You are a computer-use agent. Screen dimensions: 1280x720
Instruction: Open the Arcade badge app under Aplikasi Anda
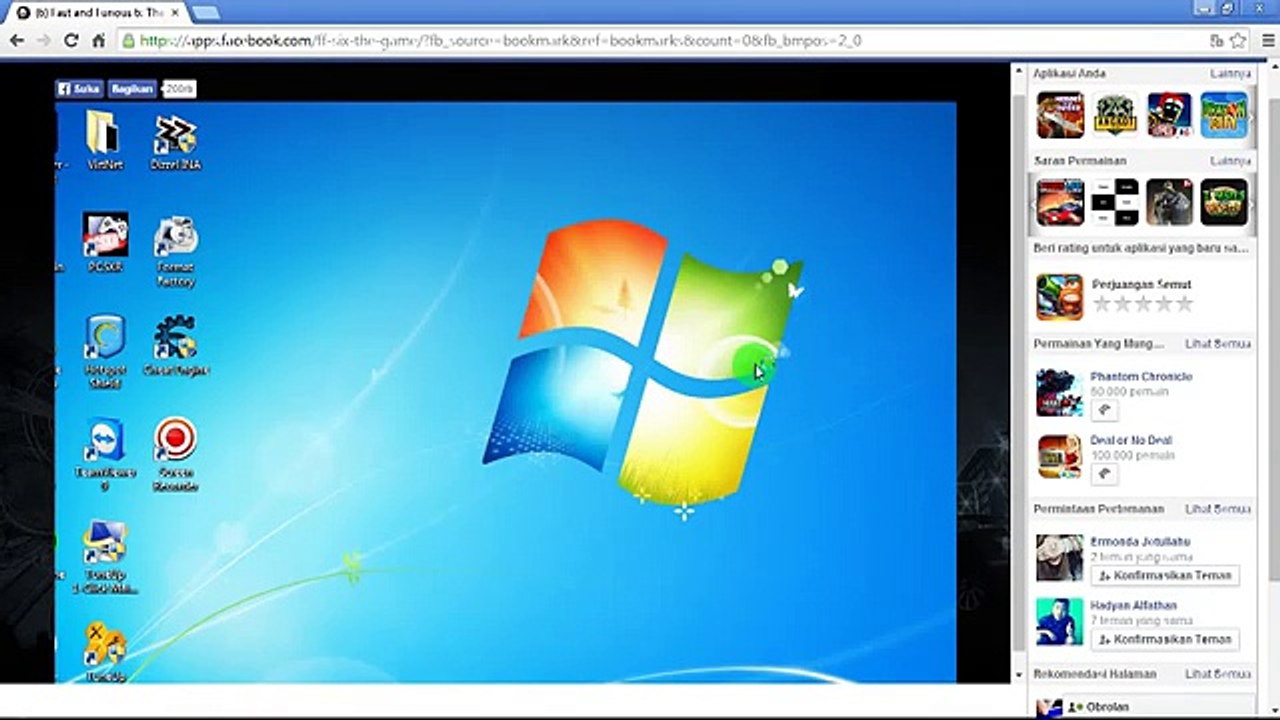(x=1114, y=114)
